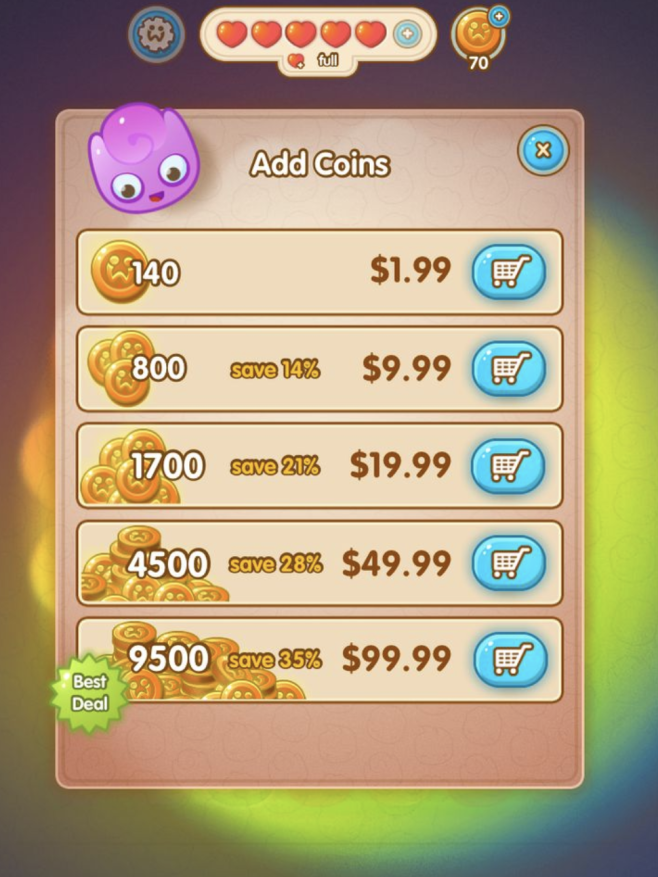Screen dimensions: 658x877
Task: Tap the save 35% label
Action: tap(275, 660)
